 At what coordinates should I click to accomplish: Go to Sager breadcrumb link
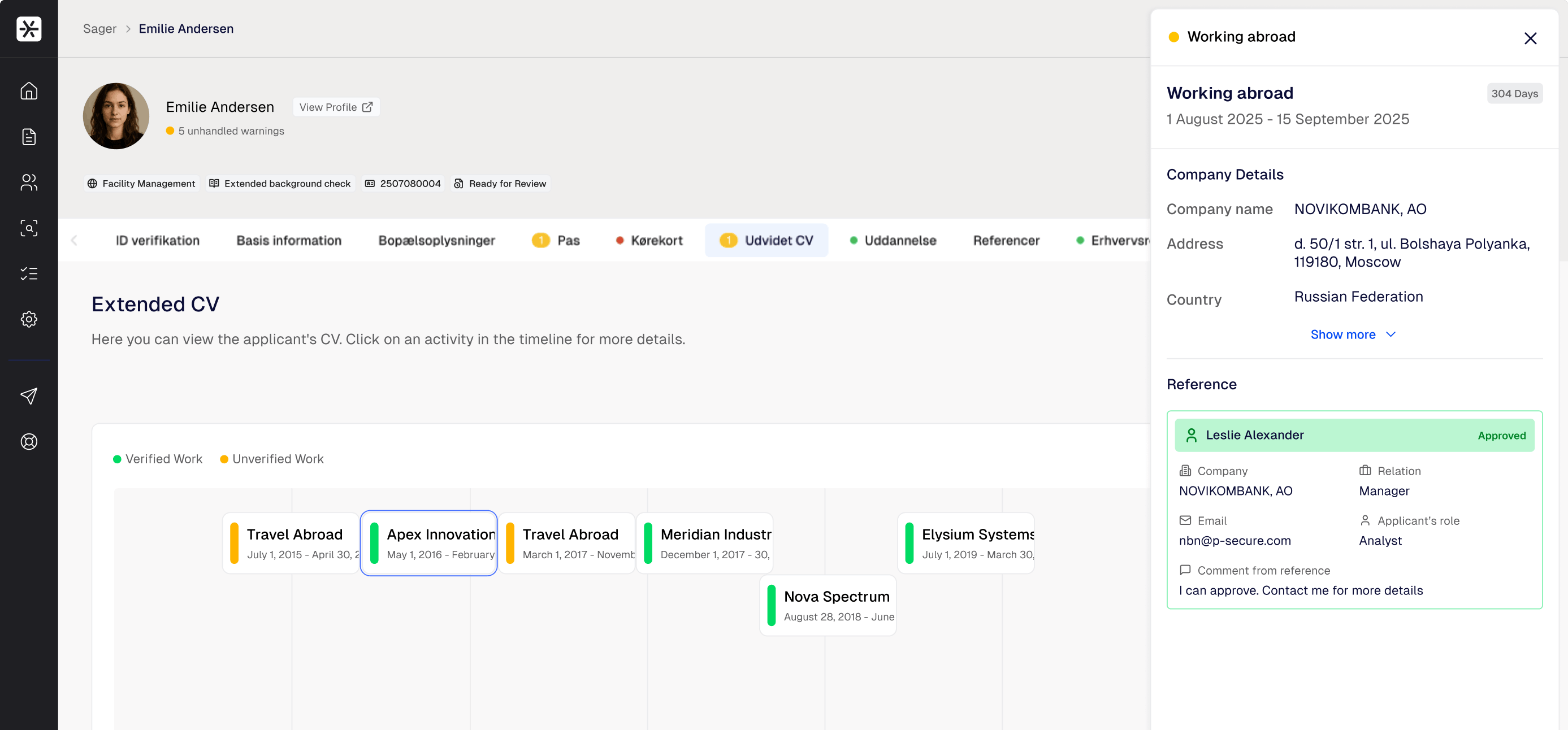pyautogui.click(x=99, y=29)
